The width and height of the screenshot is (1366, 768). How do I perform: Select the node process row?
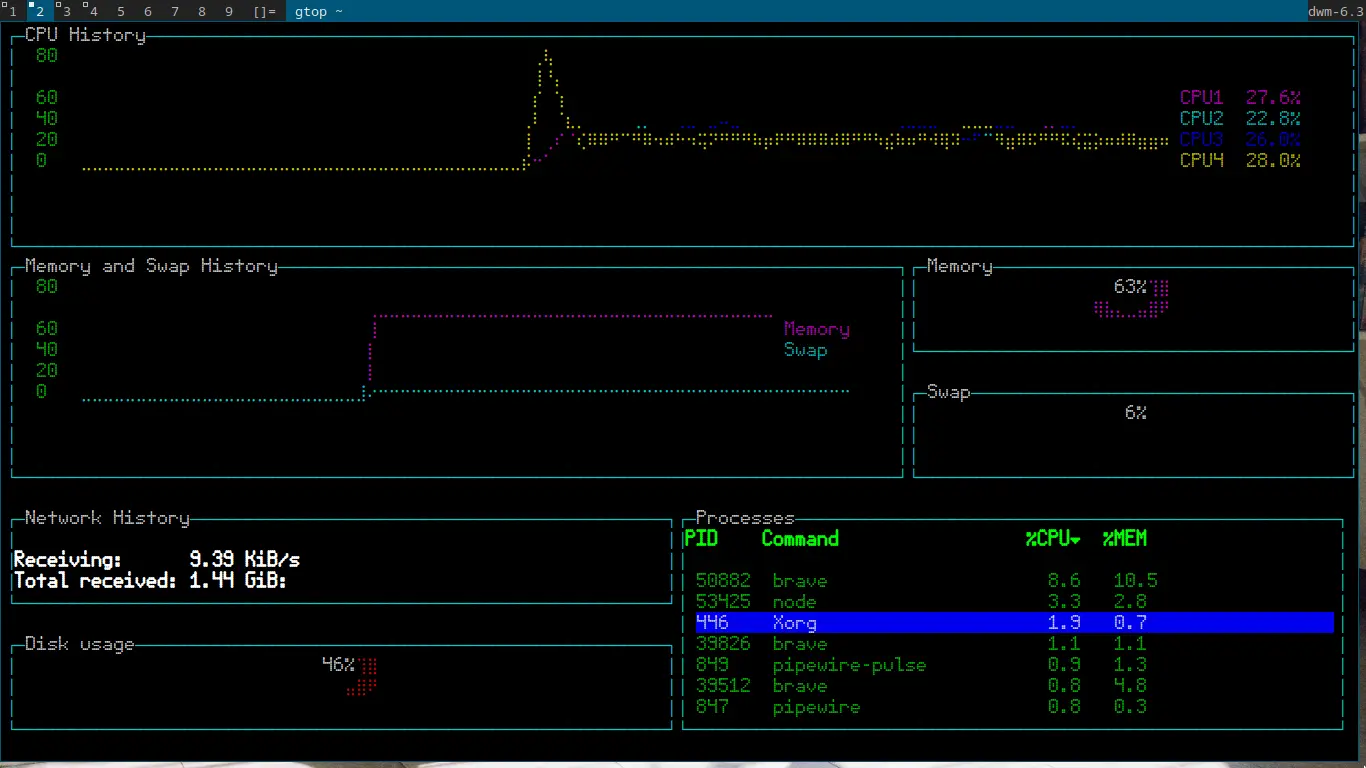(794, 602)
